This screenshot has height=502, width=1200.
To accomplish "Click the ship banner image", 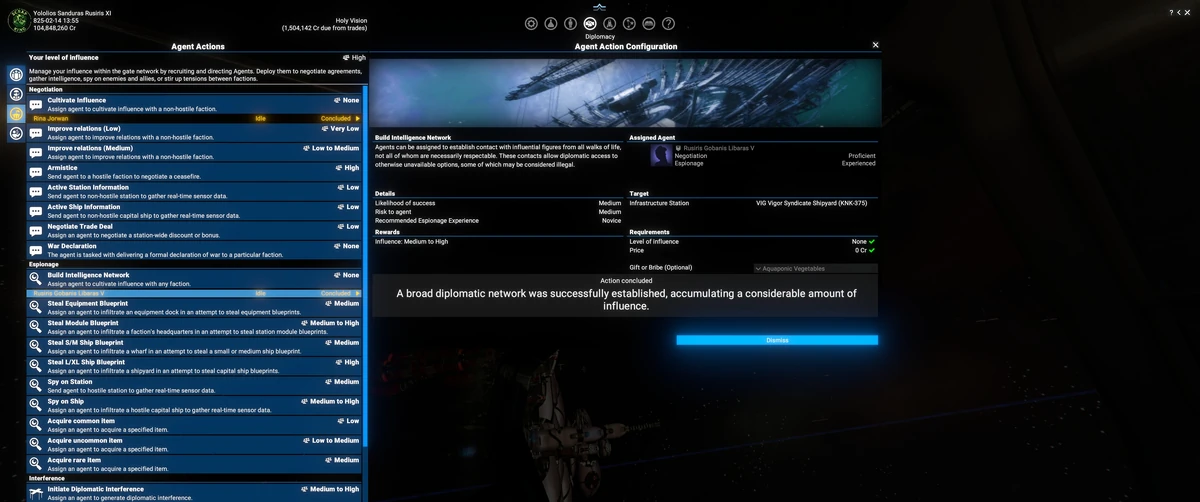I will pyautogui.click(x=626, y=92).
